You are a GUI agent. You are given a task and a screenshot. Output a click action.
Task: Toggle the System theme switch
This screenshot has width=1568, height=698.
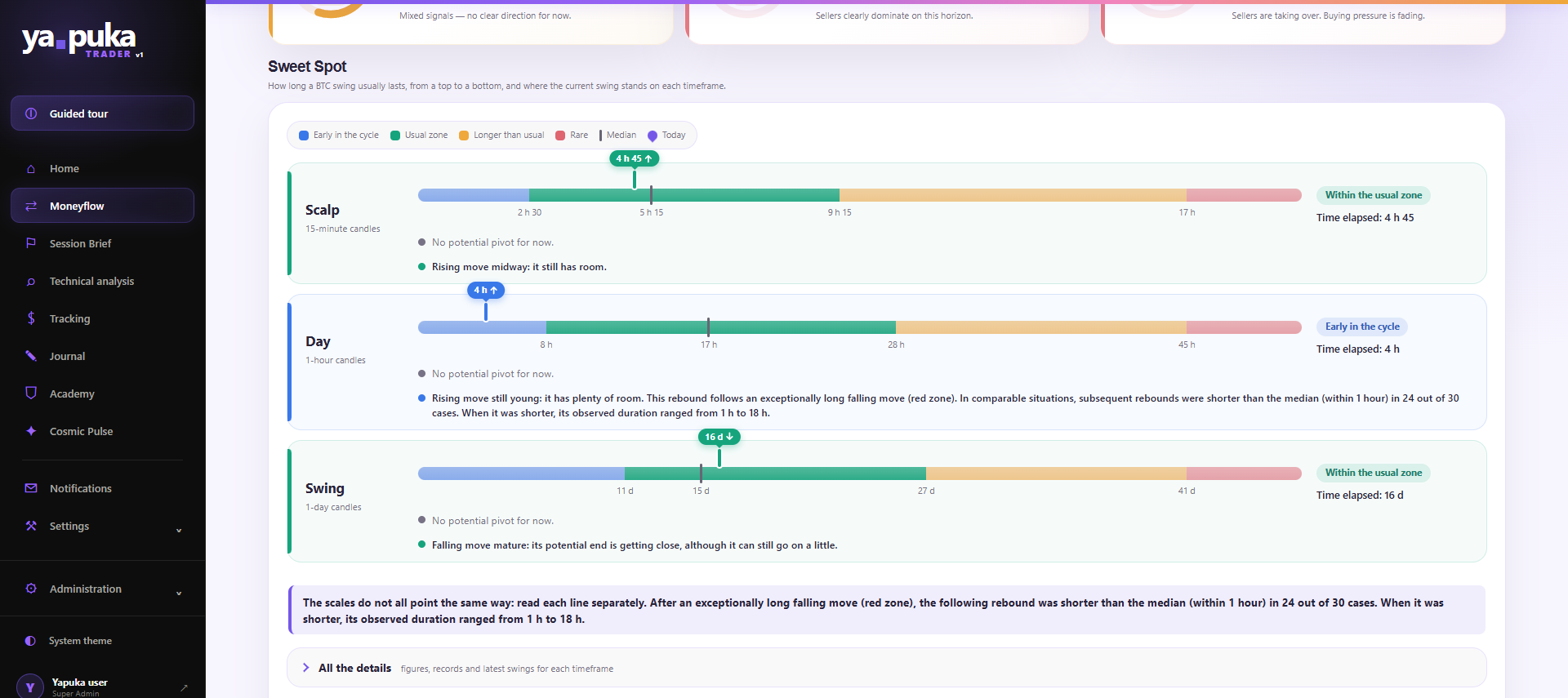(103, 641)
